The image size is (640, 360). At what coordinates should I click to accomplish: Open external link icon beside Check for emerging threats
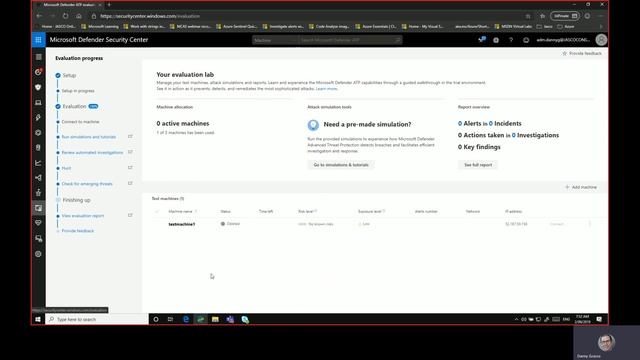point(130,183)
